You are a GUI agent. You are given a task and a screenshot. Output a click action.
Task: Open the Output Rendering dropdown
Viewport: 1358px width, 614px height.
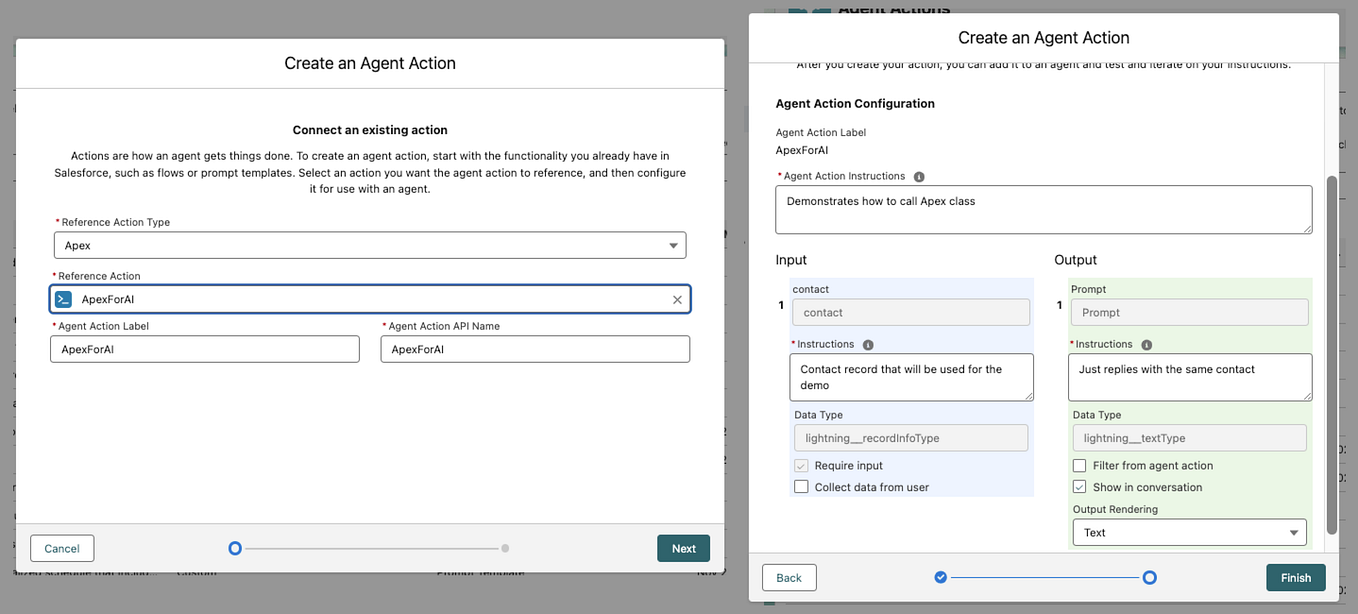[x=1189, y=532]
